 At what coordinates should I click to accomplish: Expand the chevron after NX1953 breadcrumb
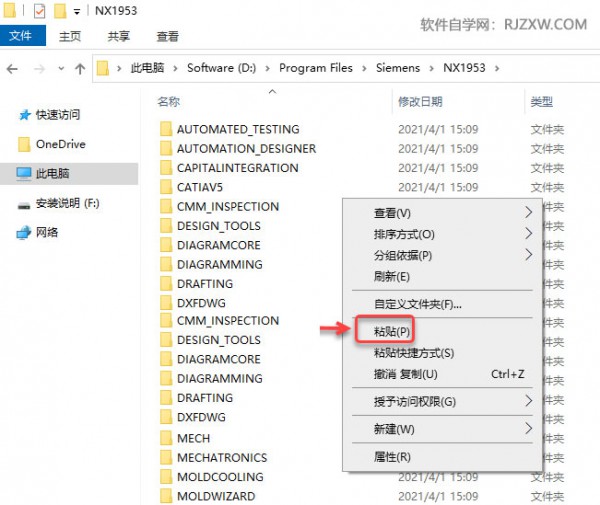point(497,68)
